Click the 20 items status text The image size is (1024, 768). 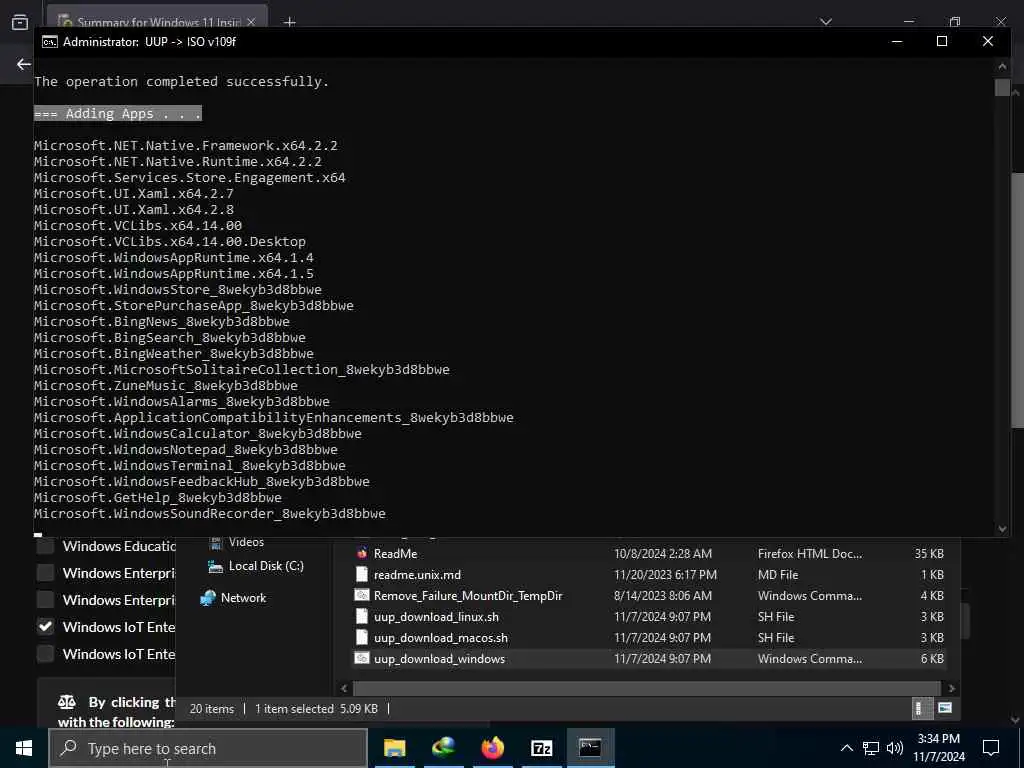[x=212, y=709]
